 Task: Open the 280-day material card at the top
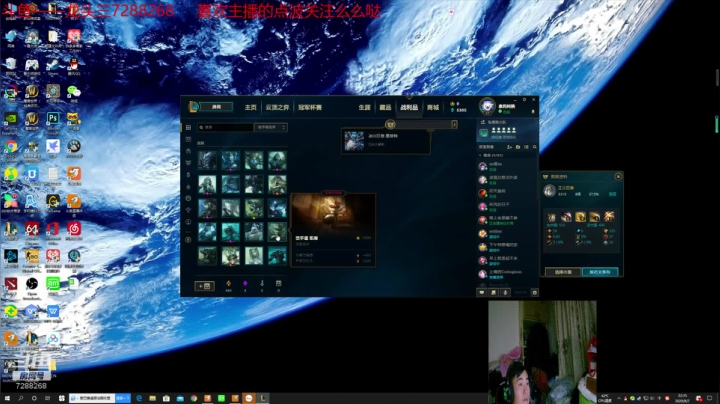click(386, 141)
